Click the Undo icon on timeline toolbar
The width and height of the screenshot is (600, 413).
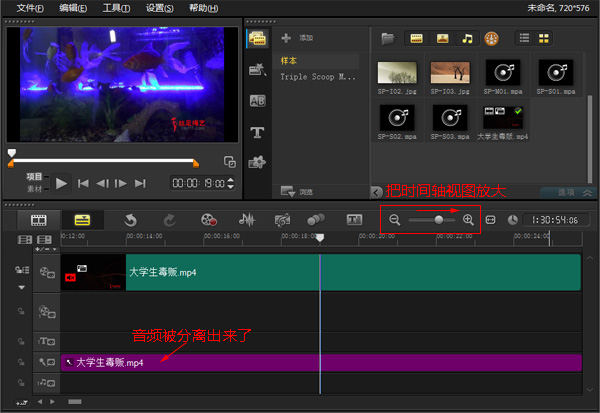(130, 219)
